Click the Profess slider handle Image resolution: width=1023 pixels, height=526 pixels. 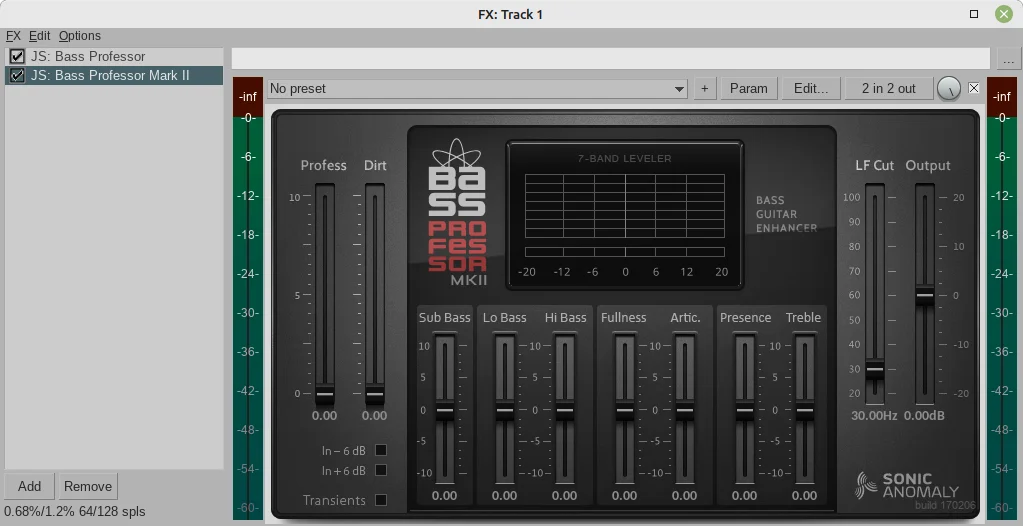[324, 394]
